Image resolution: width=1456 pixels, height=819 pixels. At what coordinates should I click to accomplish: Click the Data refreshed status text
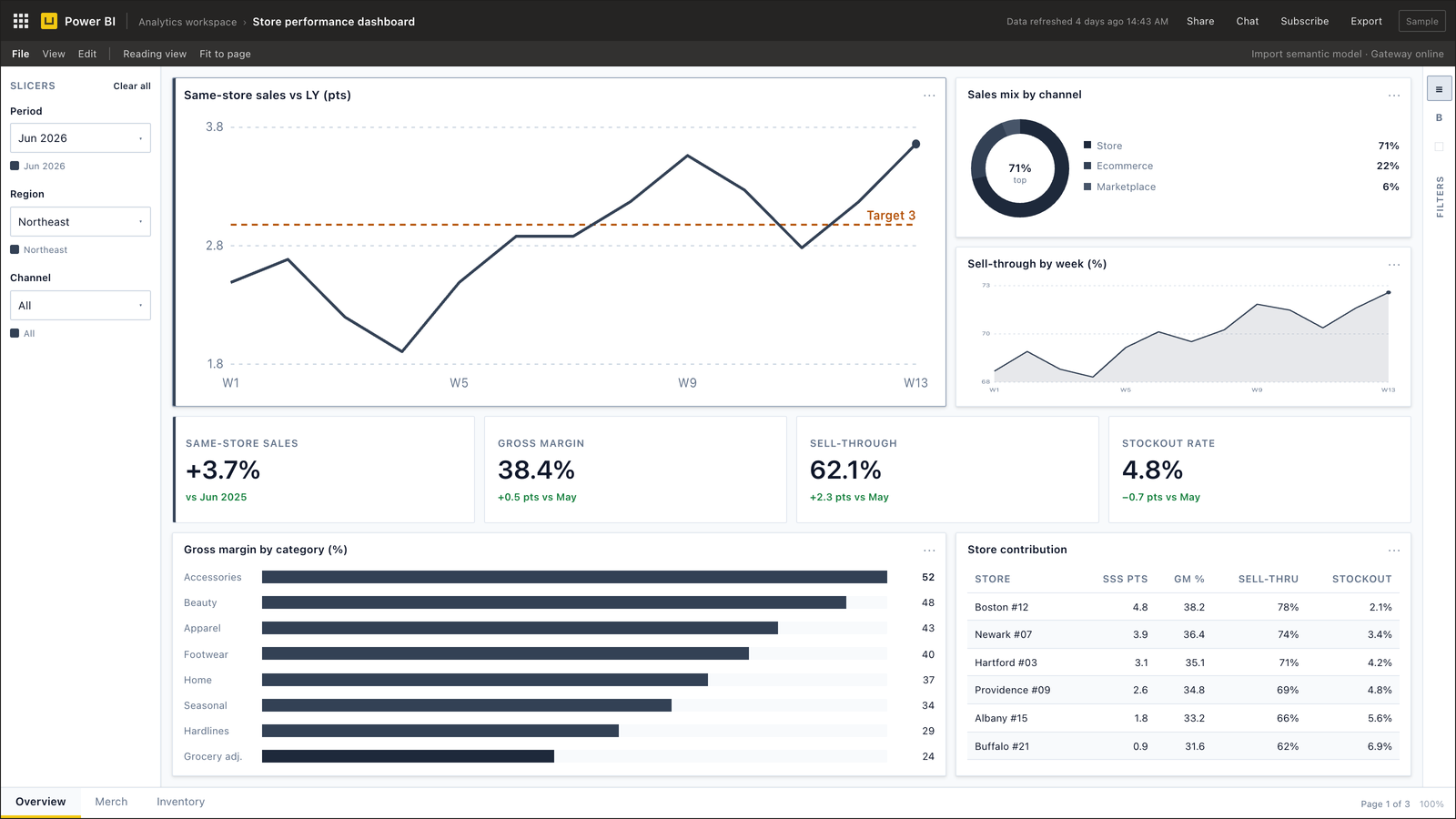pos(1087,22)
